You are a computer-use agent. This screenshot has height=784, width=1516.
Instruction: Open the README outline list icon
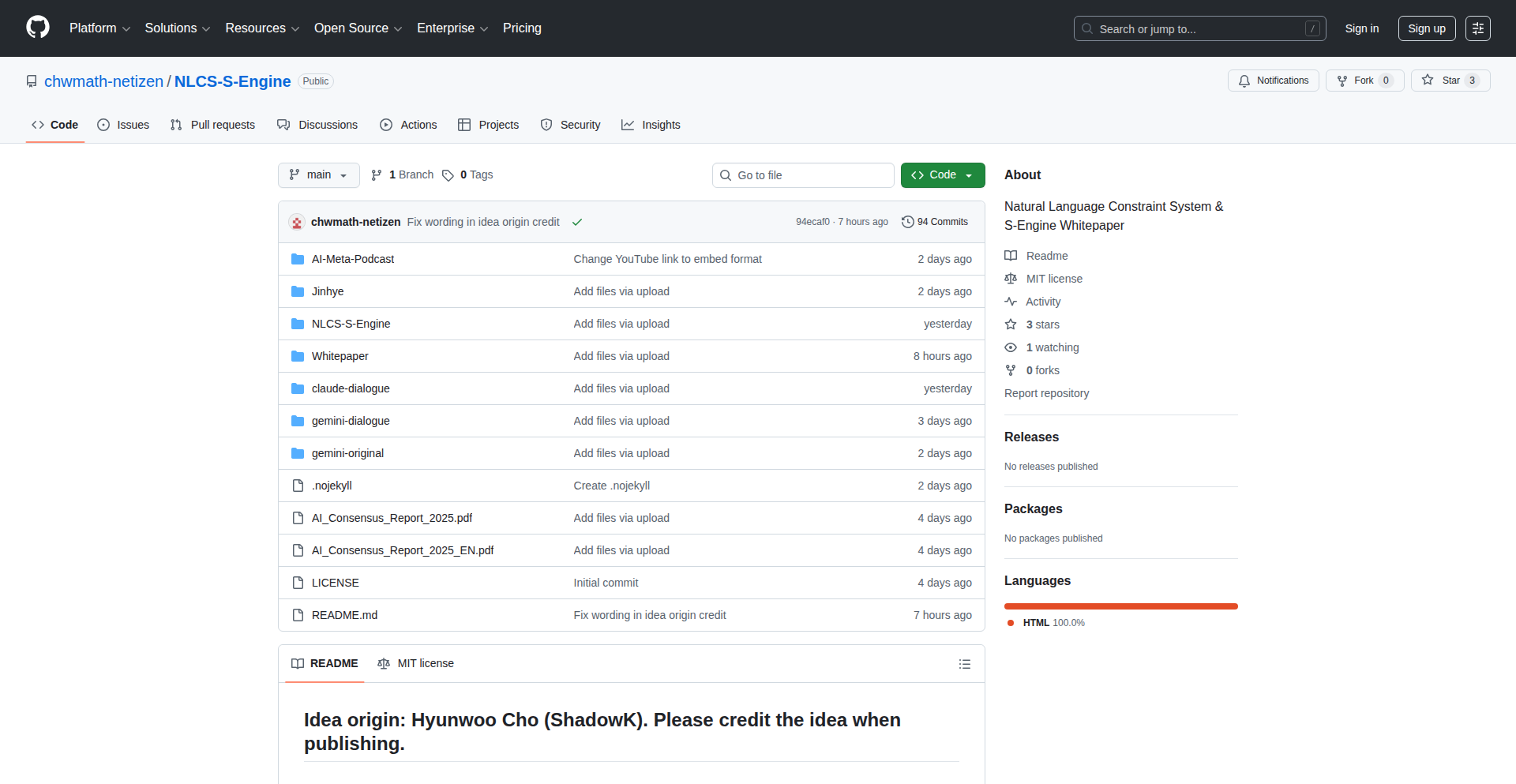[x=964, y=664]
